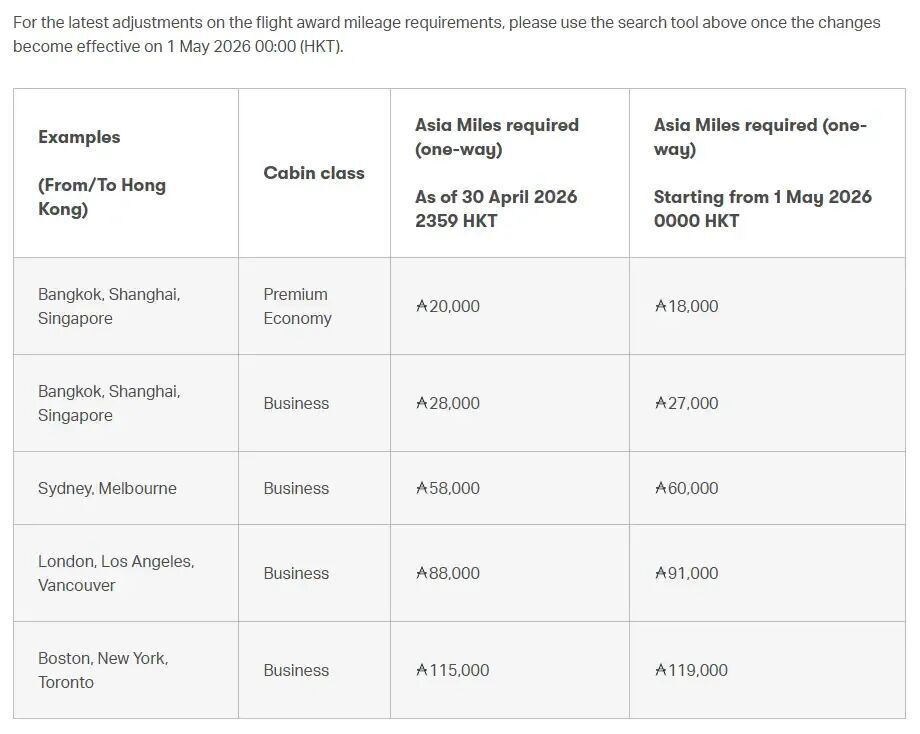Select the Sydney, Melbourne row label
The width and height of the screenshot is (920, 734).
[x=107, y=488]
